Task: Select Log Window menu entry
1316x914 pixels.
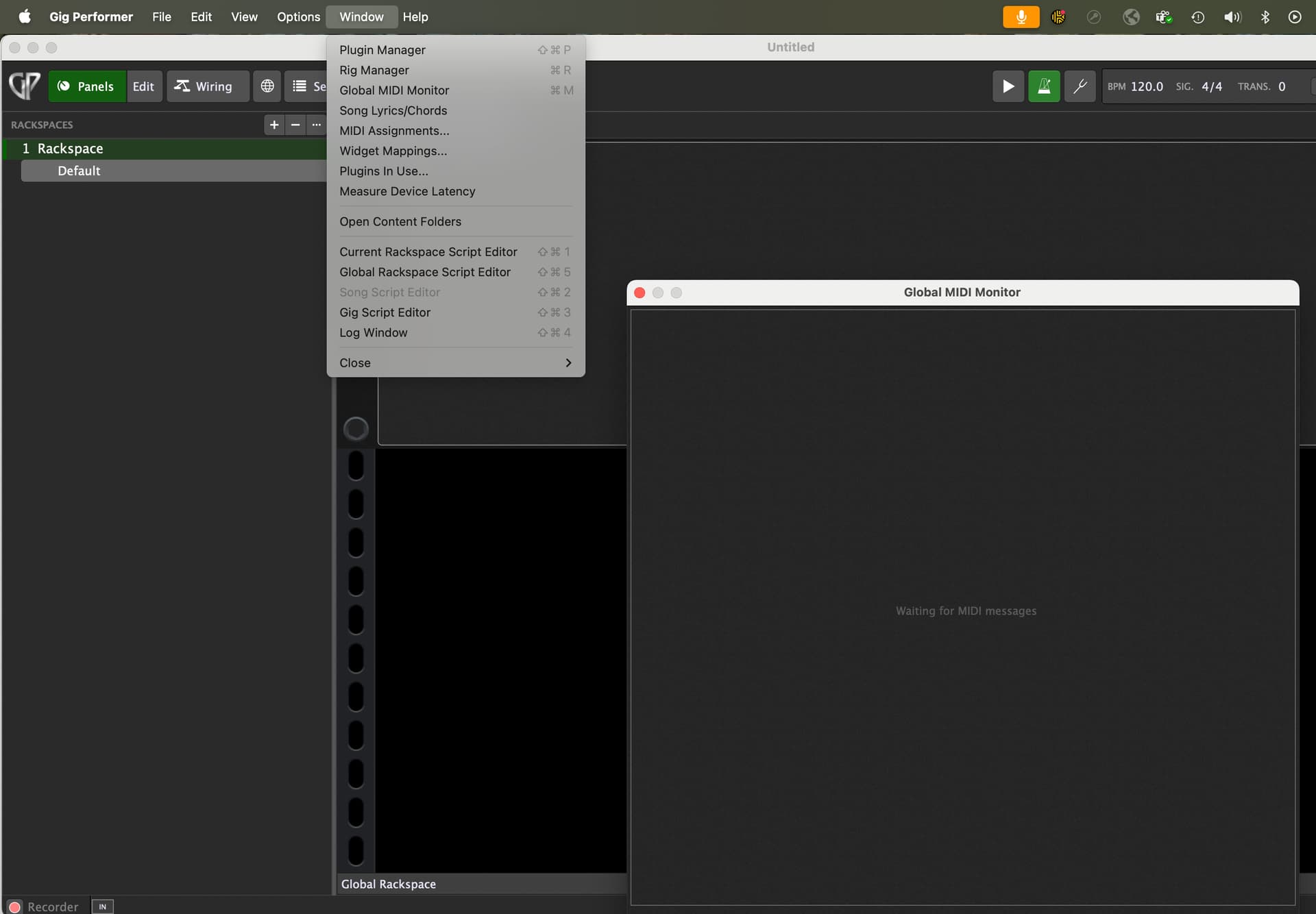Action: (373, 332)
